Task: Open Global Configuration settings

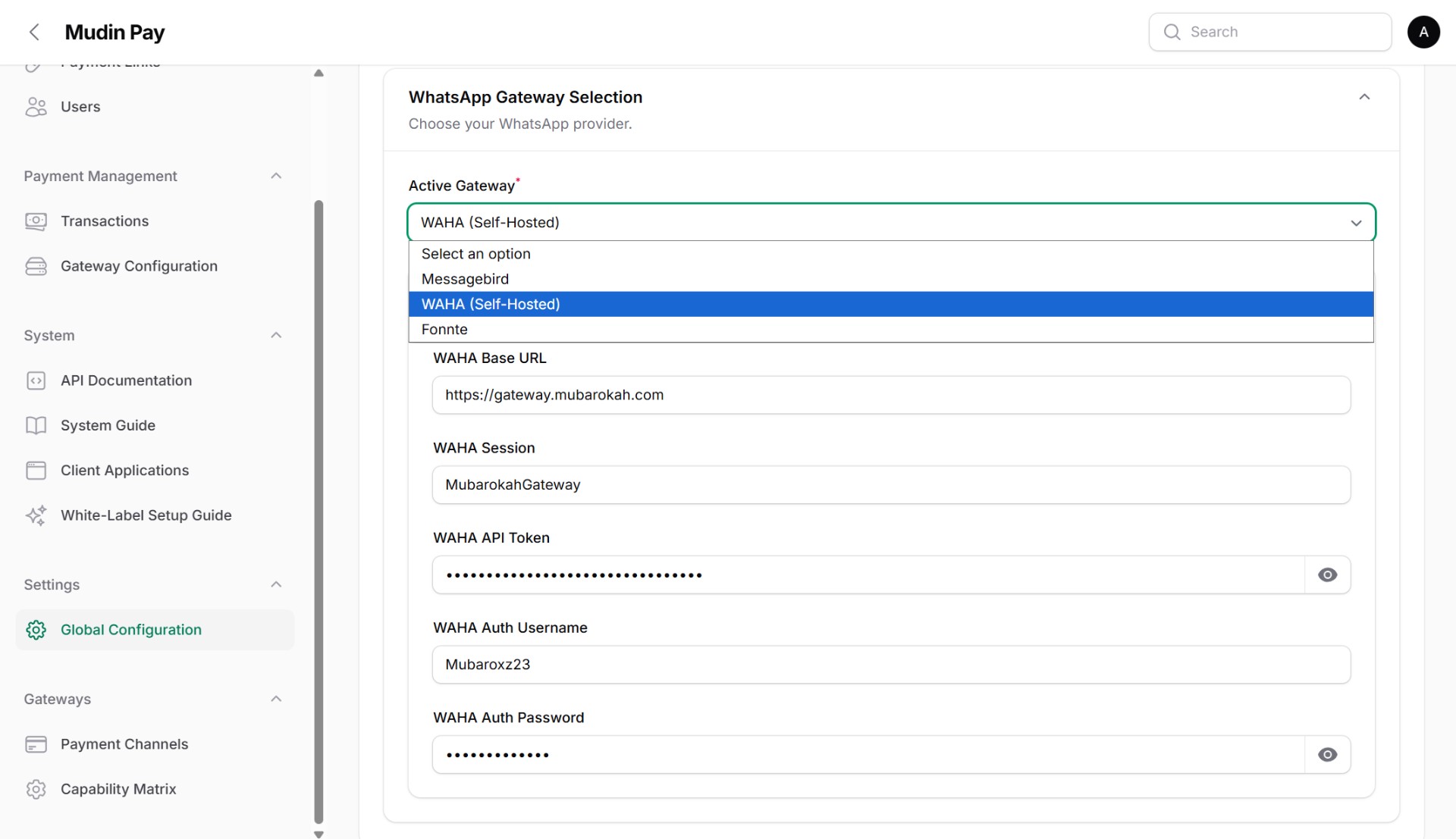Action: click(155, 630)
